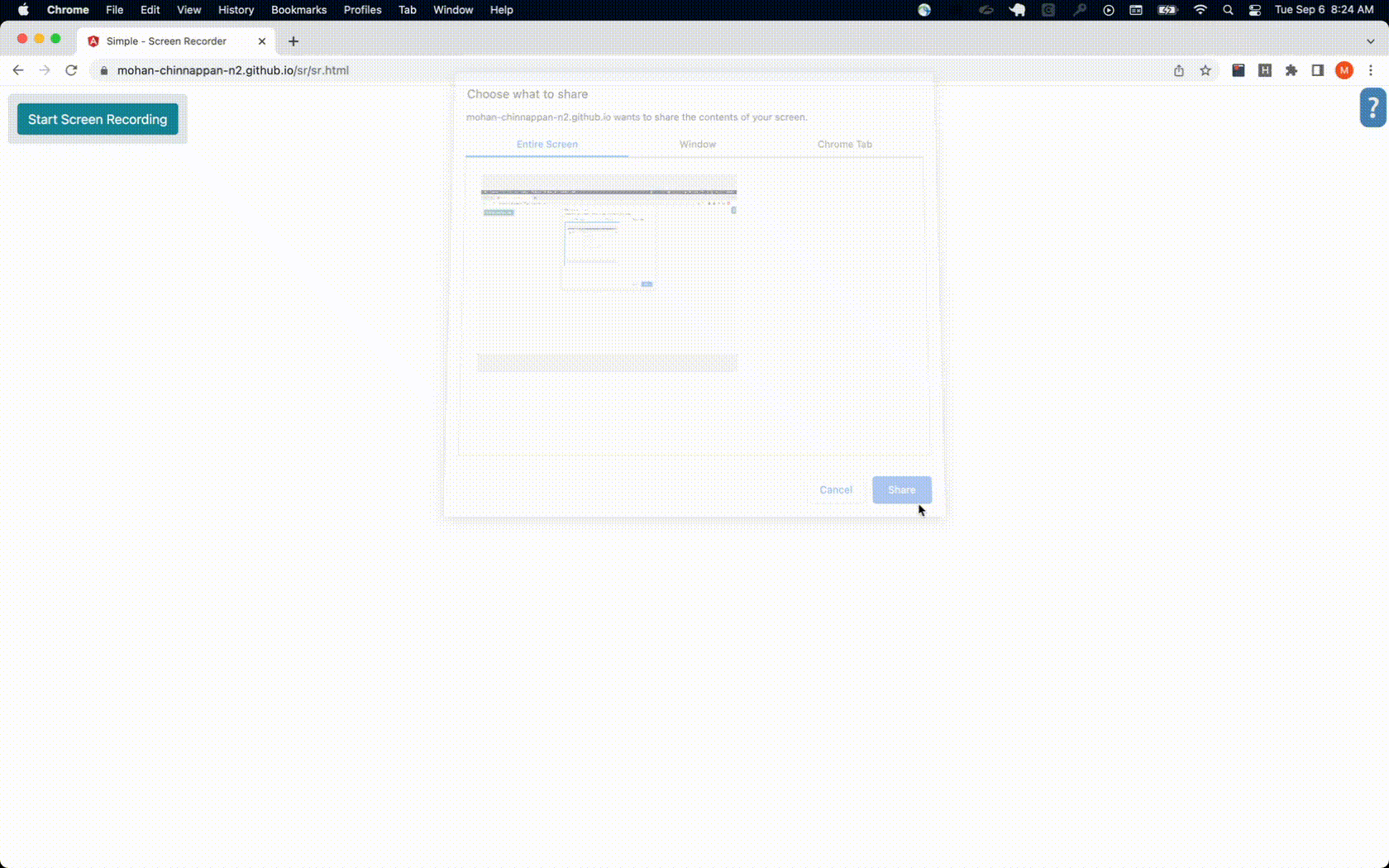
Task: Open the blue question mark help icon
Action: [x=1373, y=107]
